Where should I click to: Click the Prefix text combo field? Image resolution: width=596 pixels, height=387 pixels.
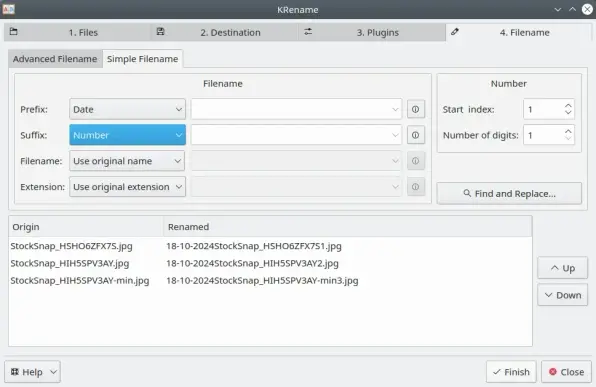tap(296, 109)
